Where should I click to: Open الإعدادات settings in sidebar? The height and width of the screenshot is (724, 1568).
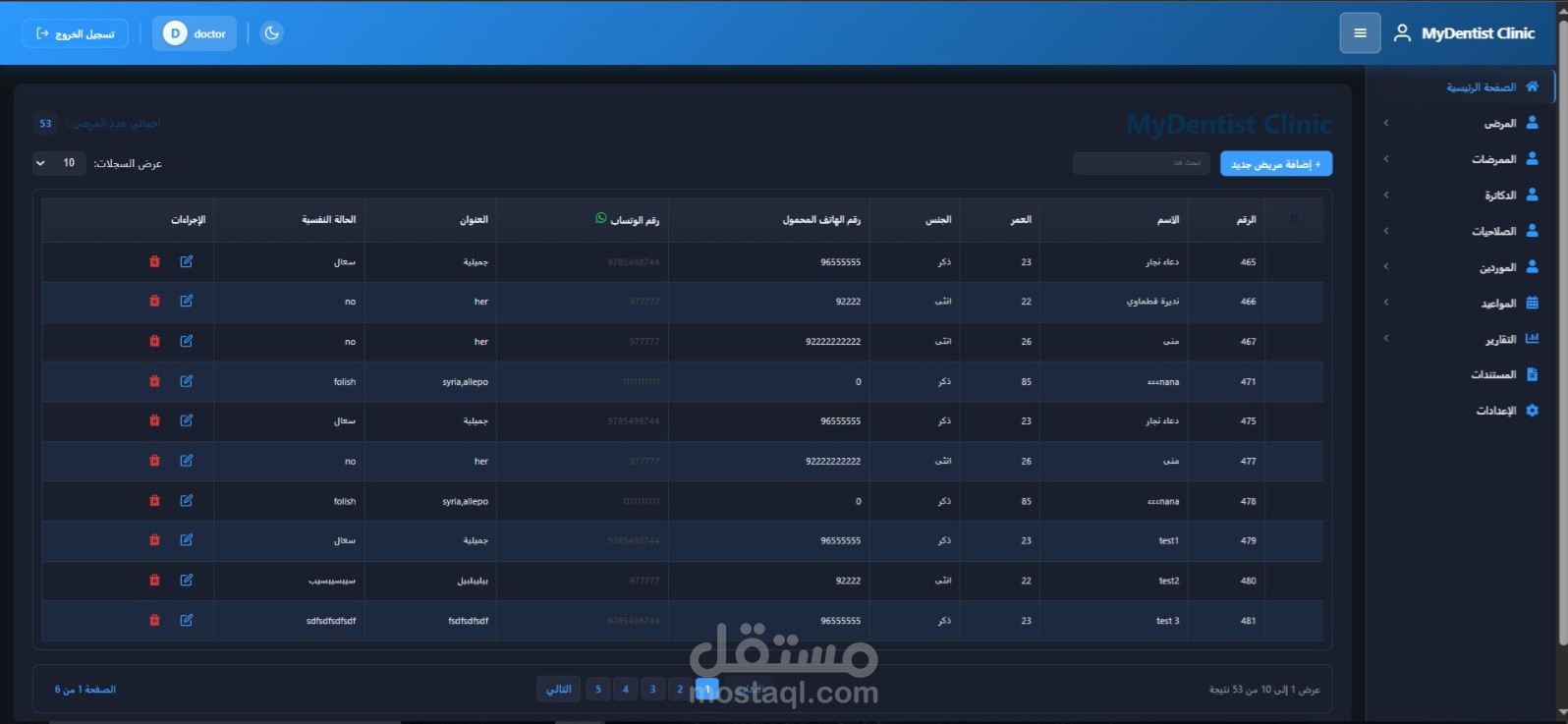[x=1463, y=410]
